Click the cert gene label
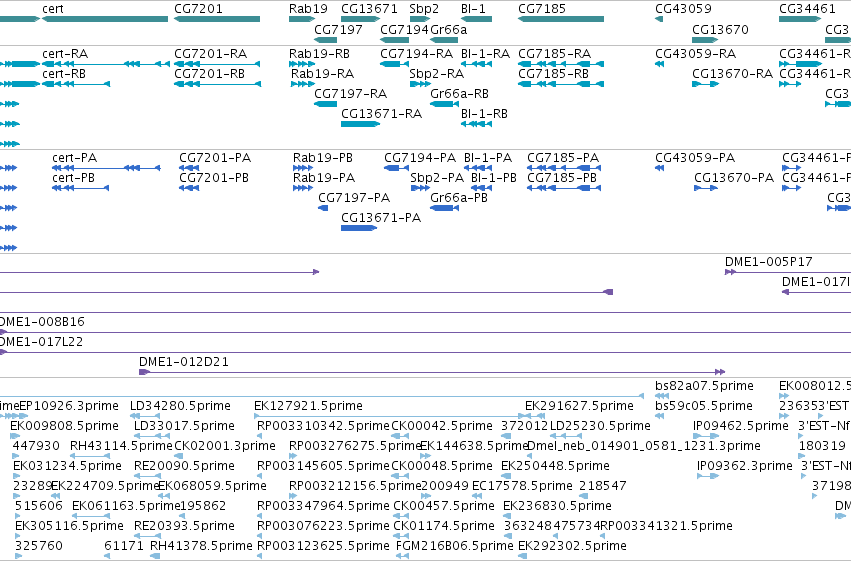The width and height of the screenshot is (851, 561). coord(53,9)
